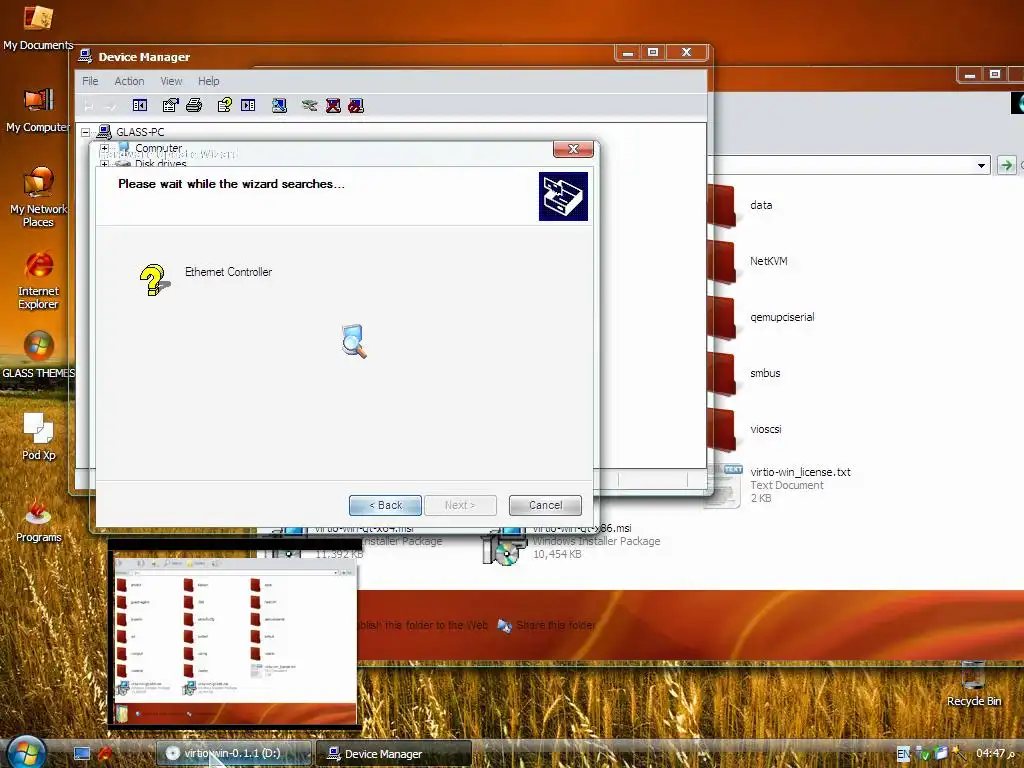Image resolution: width=1024 pixels, height=768 pixels.
Task: Click the green shield tray icon
Action: coord(923,754)
